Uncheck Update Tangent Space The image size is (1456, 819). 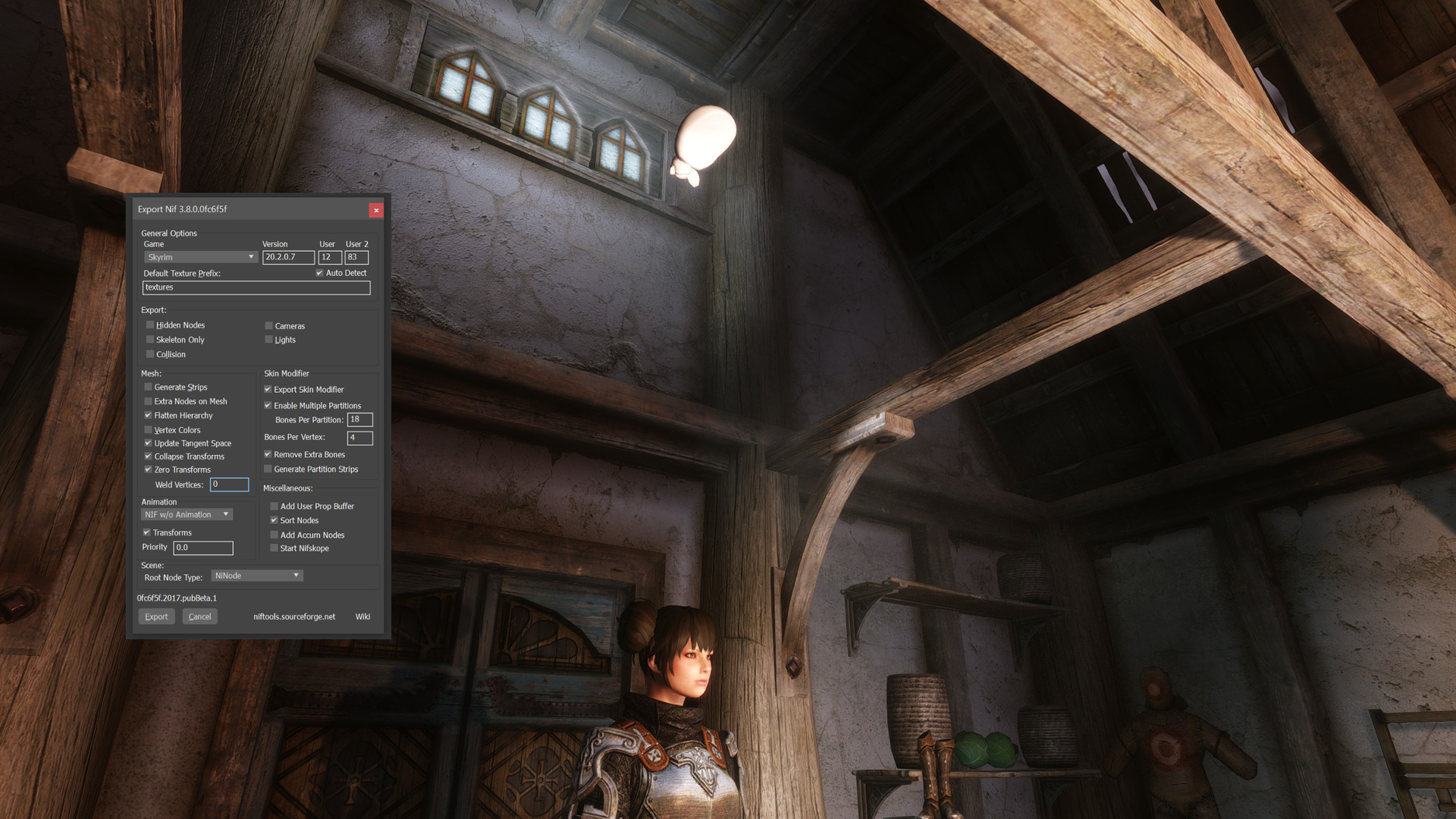[x=149, y=444]
